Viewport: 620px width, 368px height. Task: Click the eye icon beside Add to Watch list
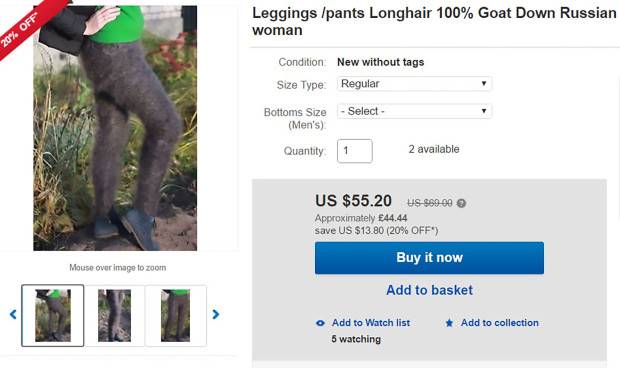coord(320,323)
